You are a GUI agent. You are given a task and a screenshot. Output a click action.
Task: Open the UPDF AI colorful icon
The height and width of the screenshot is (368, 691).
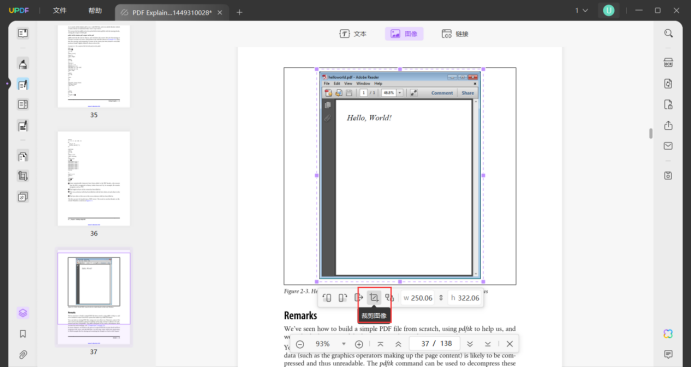[669, 334]
